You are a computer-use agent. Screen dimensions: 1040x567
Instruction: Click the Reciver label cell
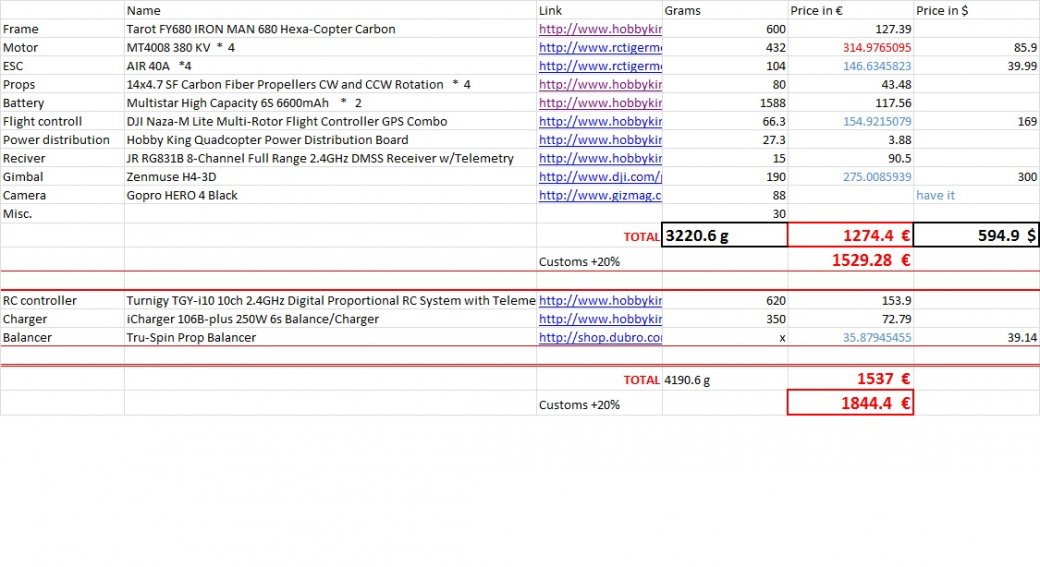(62, 159)
